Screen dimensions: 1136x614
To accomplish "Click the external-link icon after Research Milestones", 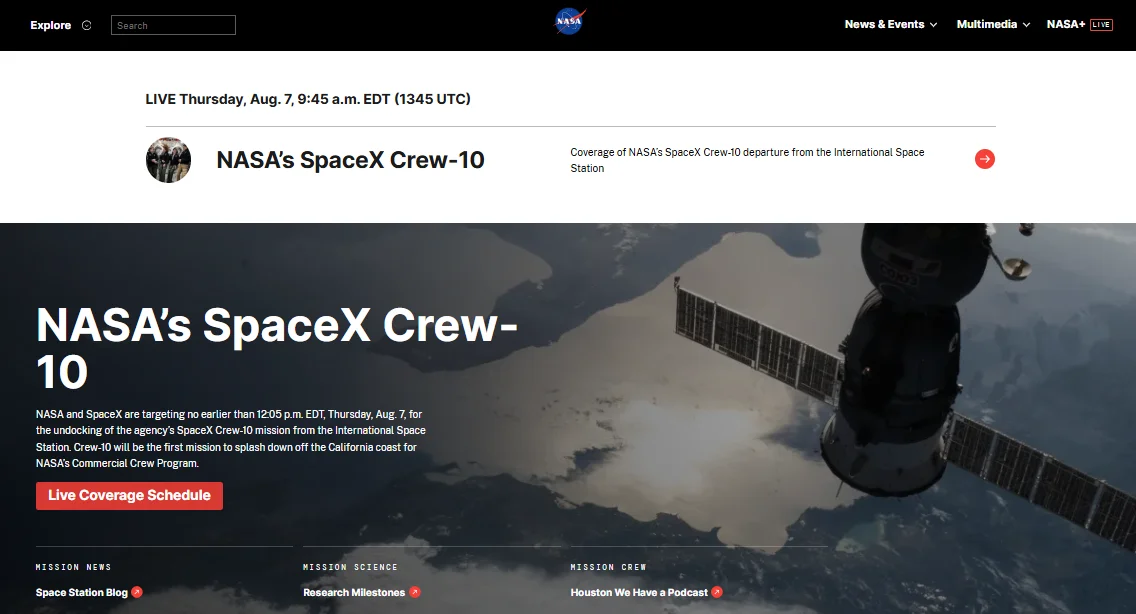I will 414,592.
